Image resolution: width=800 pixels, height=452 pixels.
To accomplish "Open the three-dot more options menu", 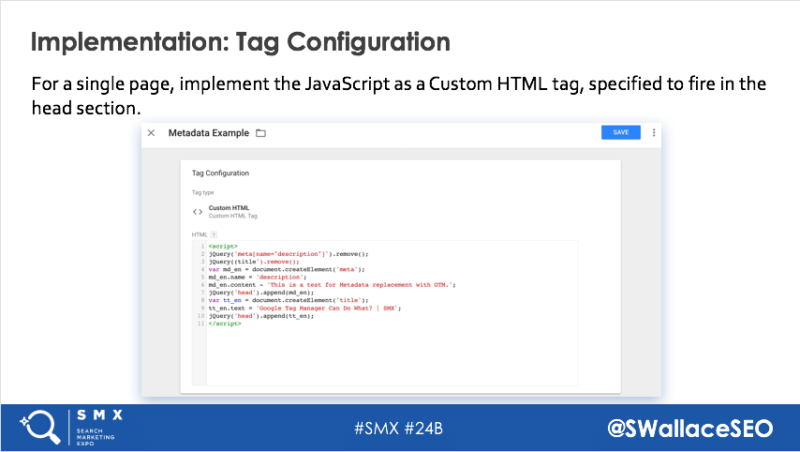I will (654, 133).
